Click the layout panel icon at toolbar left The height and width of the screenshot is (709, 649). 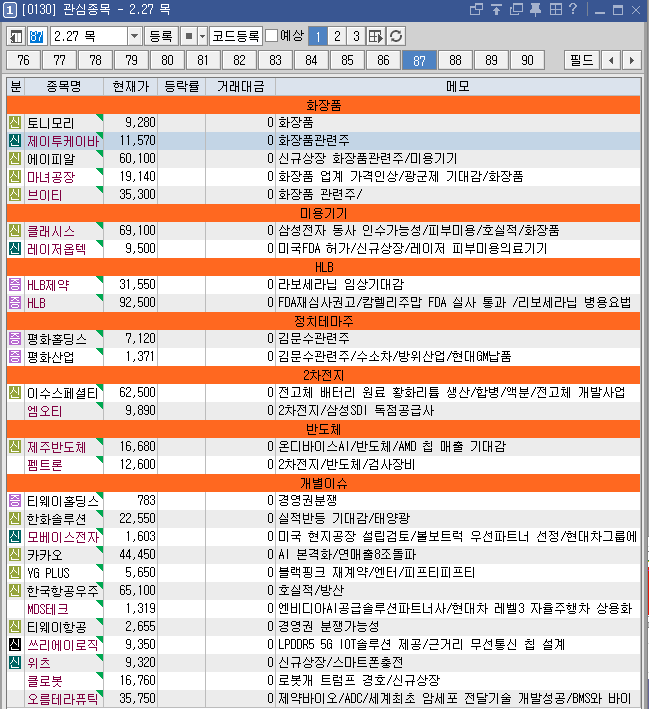[16, 36]
